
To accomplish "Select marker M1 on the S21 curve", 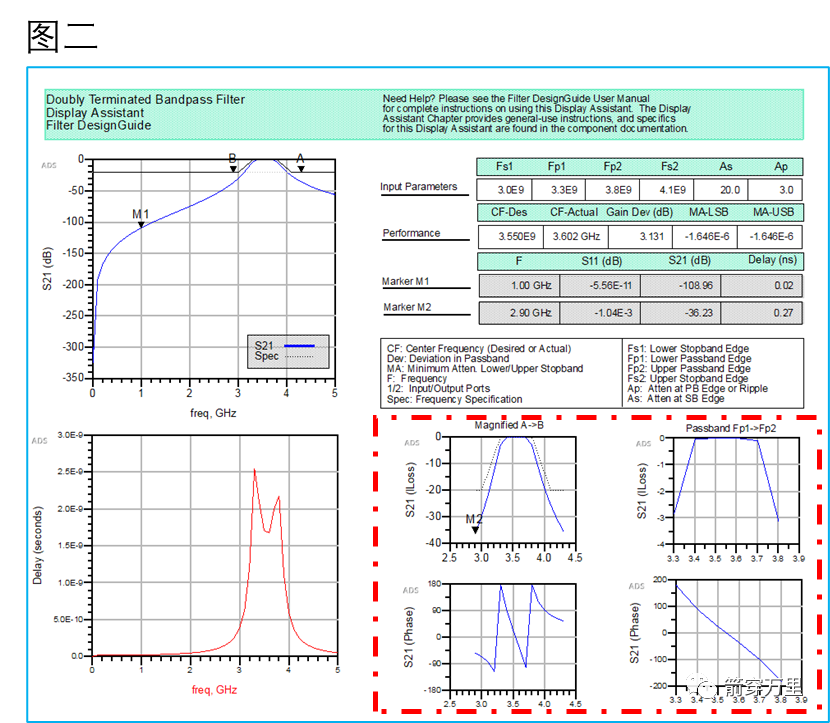I will click(141, 224).
